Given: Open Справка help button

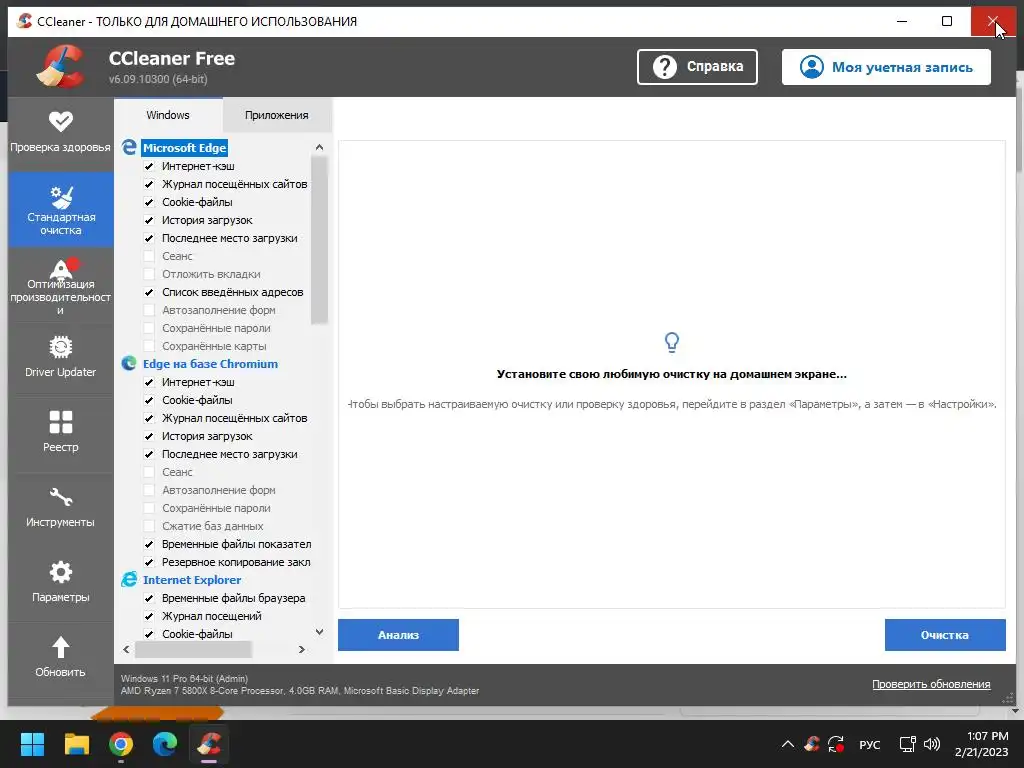Looking at the screenshot, I should coord(697,67).
